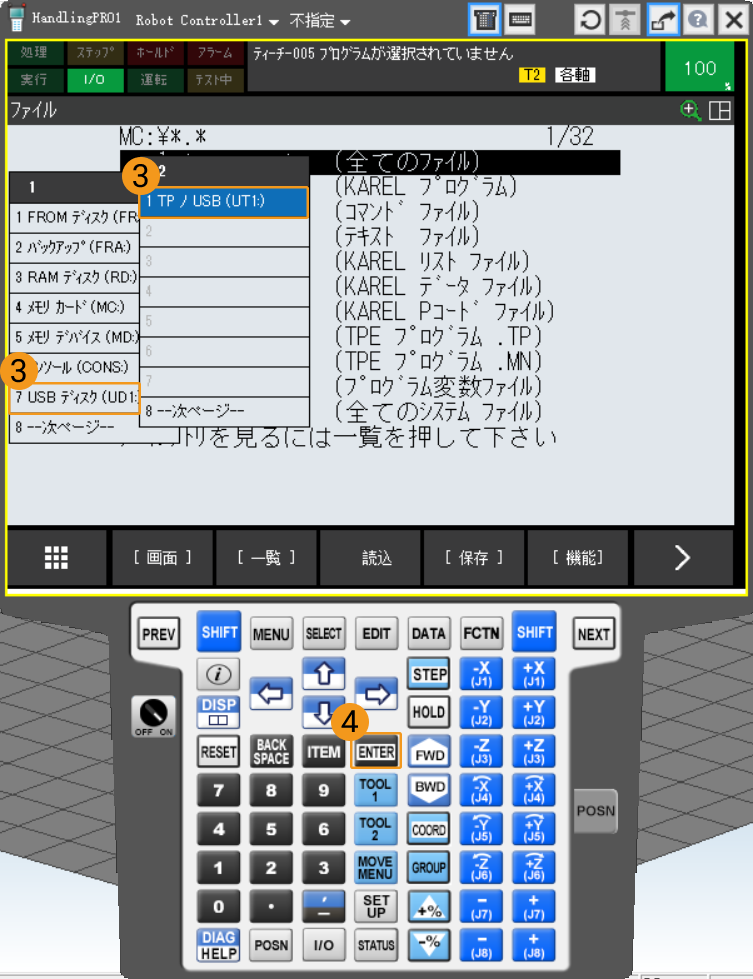Click the +% speed override key
Image resolution: width=753 pixels, height=979 pixels.
tap(428, 906)
